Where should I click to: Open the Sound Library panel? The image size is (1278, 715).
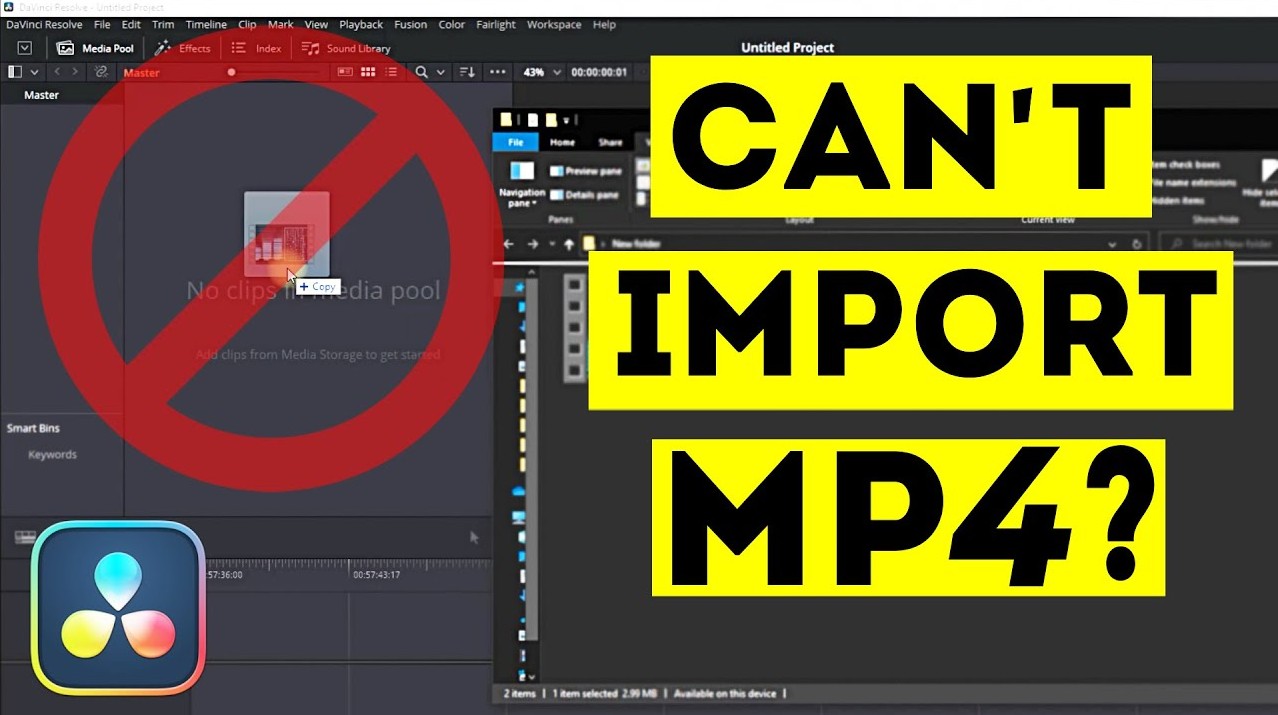pyautogui.click(x=346, y=48)
